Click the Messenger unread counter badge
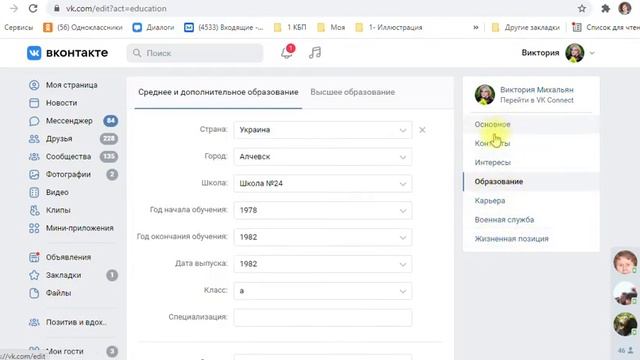 (111, 121)
